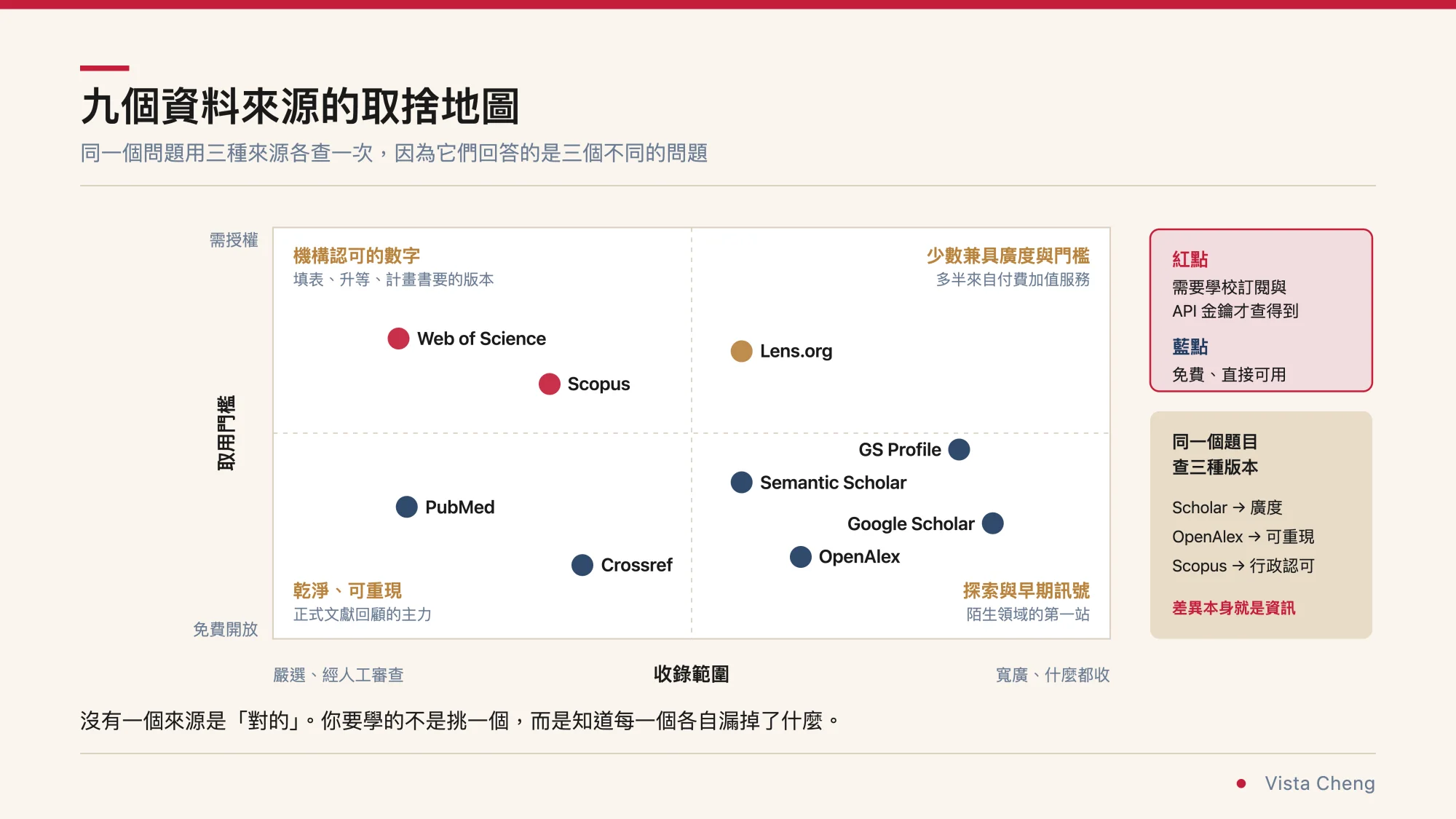Click the legend heading 紅點

click(1190, 259)
